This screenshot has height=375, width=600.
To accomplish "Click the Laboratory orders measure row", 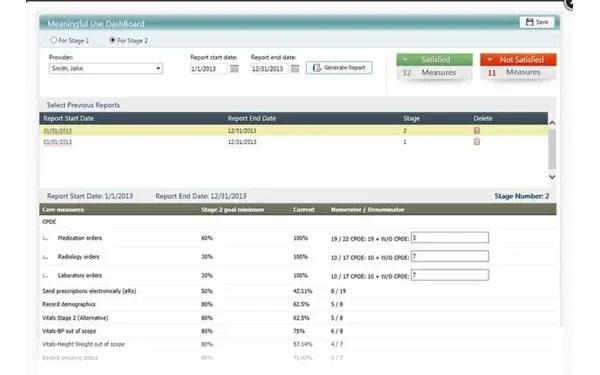I will pos(298,276).
